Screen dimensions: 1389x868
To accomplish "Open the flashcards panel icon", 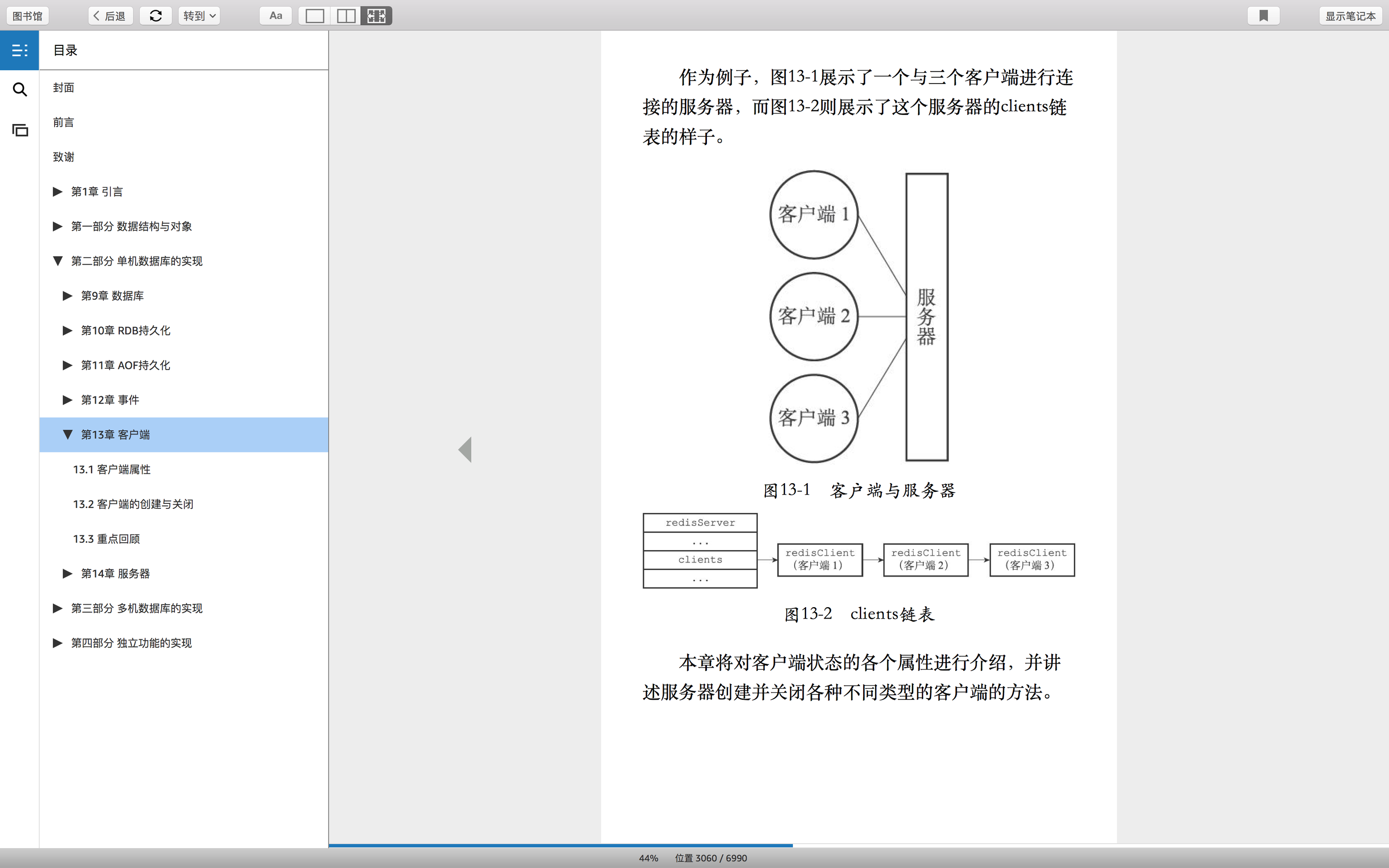I will pyautogui.click(x=19, y=130).
